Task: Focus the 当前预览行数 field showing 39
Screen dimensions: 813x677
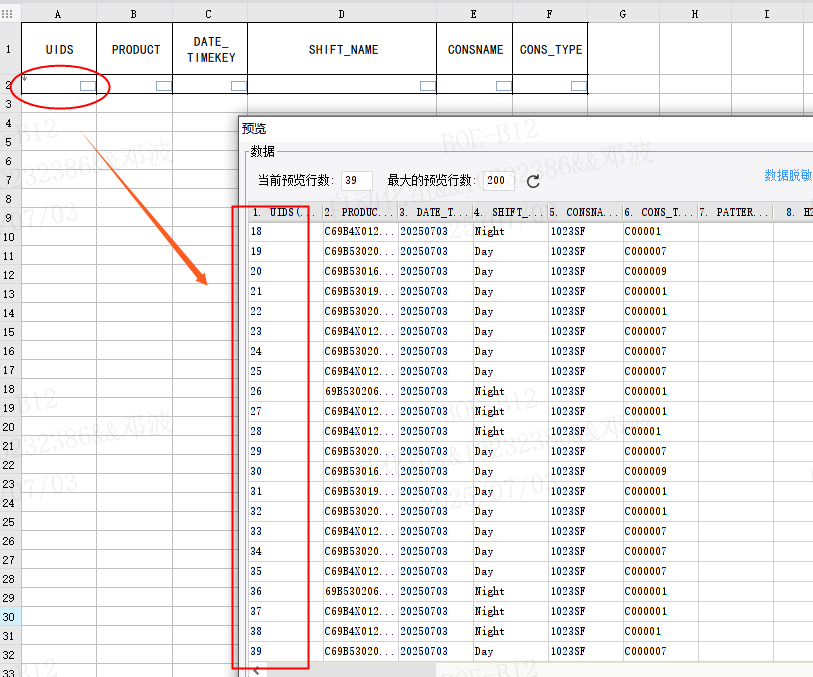Action: 357,180
